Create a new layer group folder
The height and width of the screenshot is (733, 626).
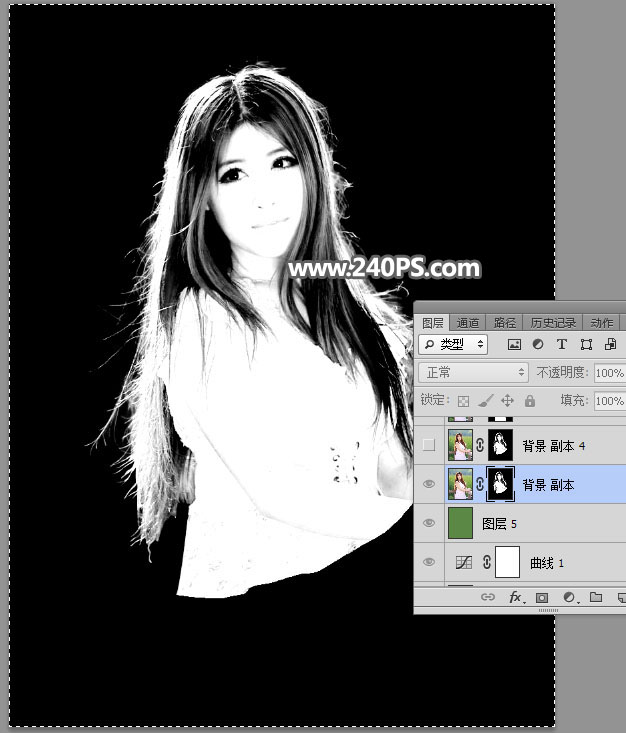(596, 597)
